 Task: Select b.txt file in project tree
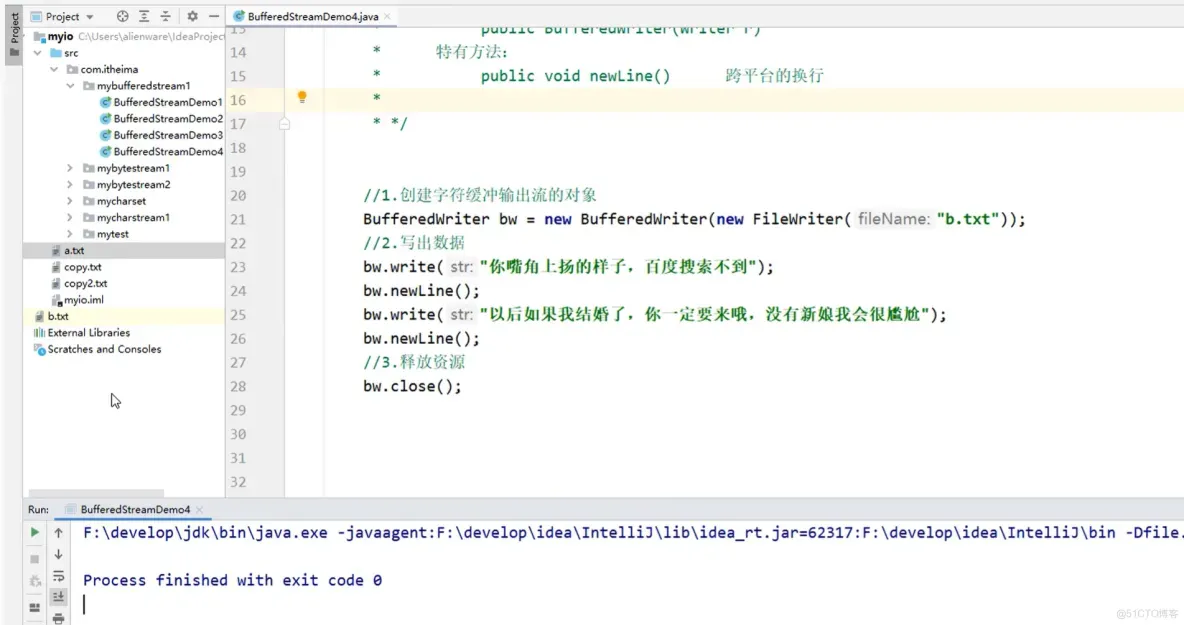tap(57, 316)
